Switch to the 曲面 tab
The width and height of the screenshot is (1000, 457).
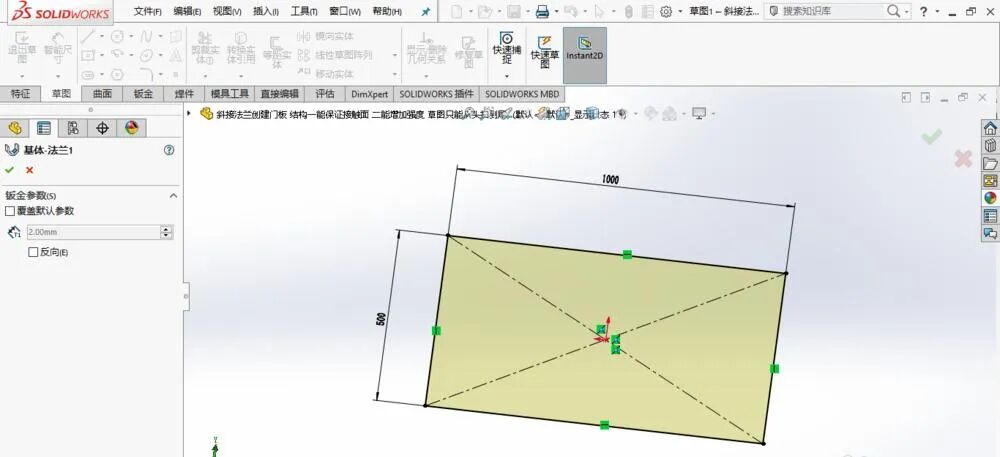[102, 94]
